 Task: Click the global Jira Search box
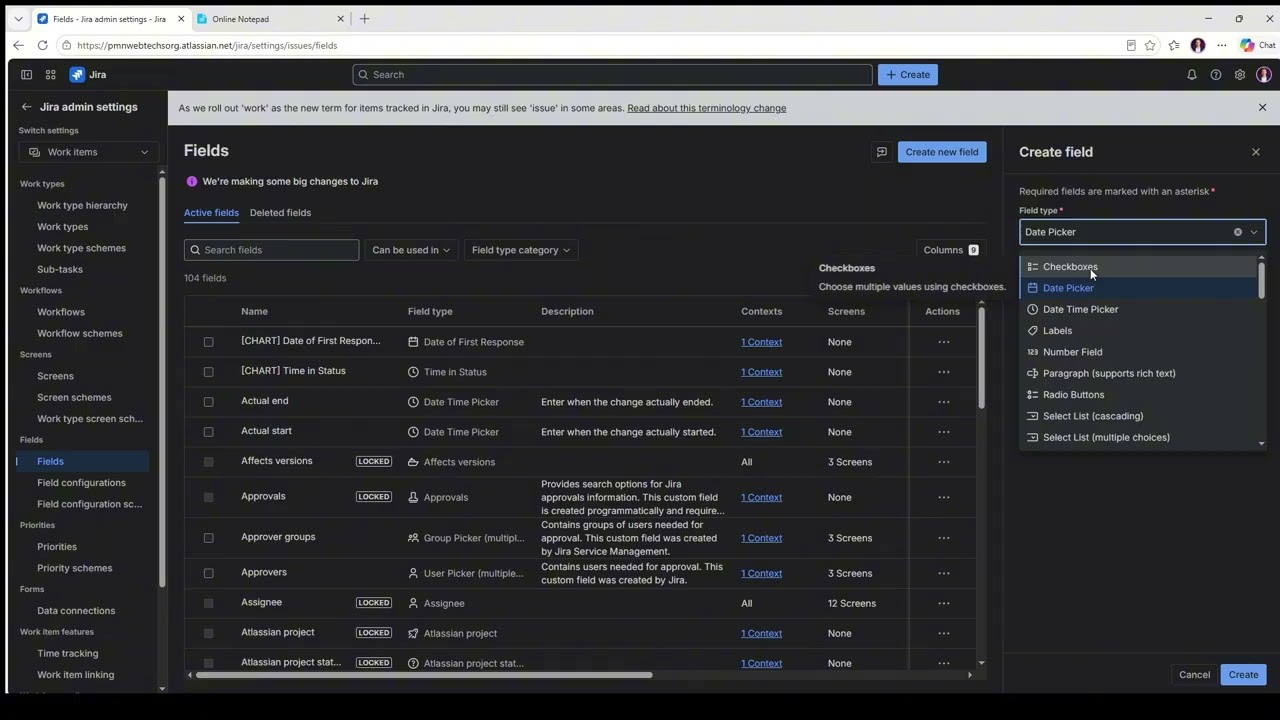[x=612, y=75]
